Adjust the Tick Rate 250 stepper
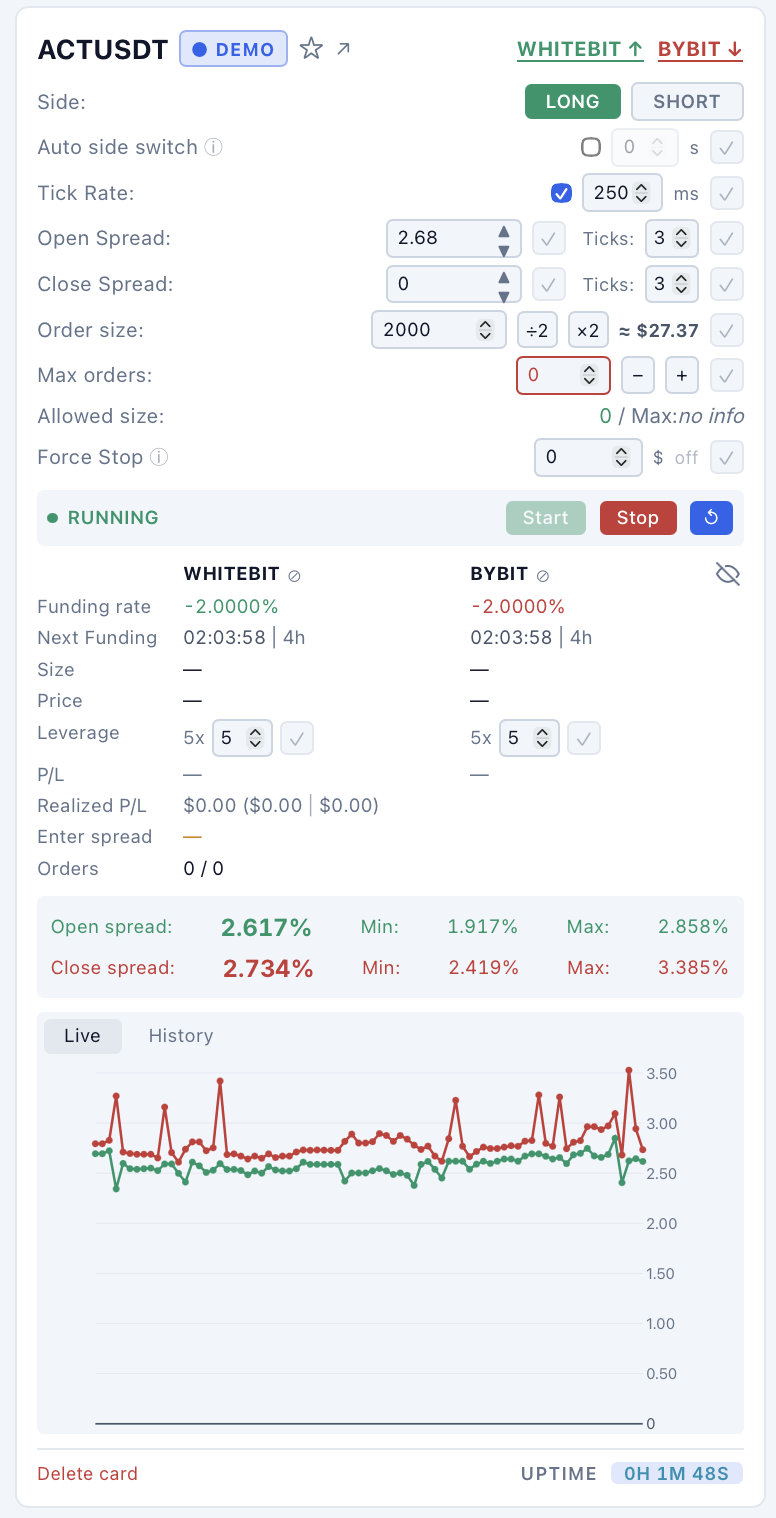Viewport: 776px width, 1518px height. click(x=642, y=192)
